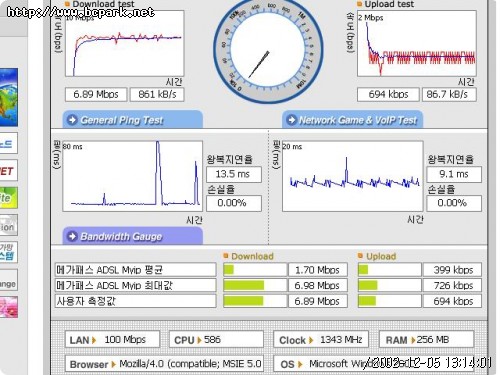
Task: Click the 13.5 ms round-trip delay value
Action: click(x=234, y=174)
